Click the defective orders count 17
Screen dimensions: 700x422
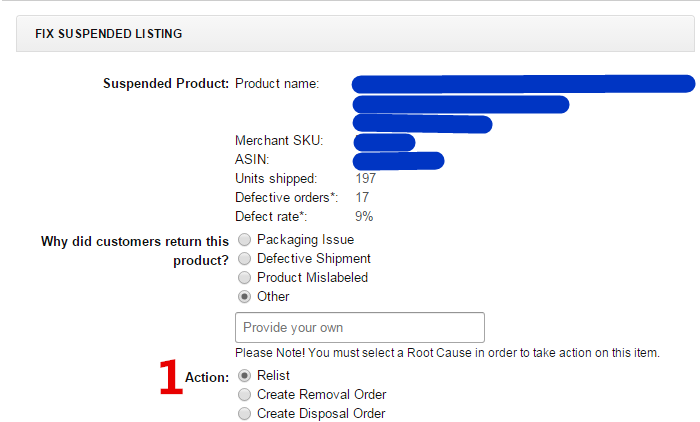tap(362, 197)
